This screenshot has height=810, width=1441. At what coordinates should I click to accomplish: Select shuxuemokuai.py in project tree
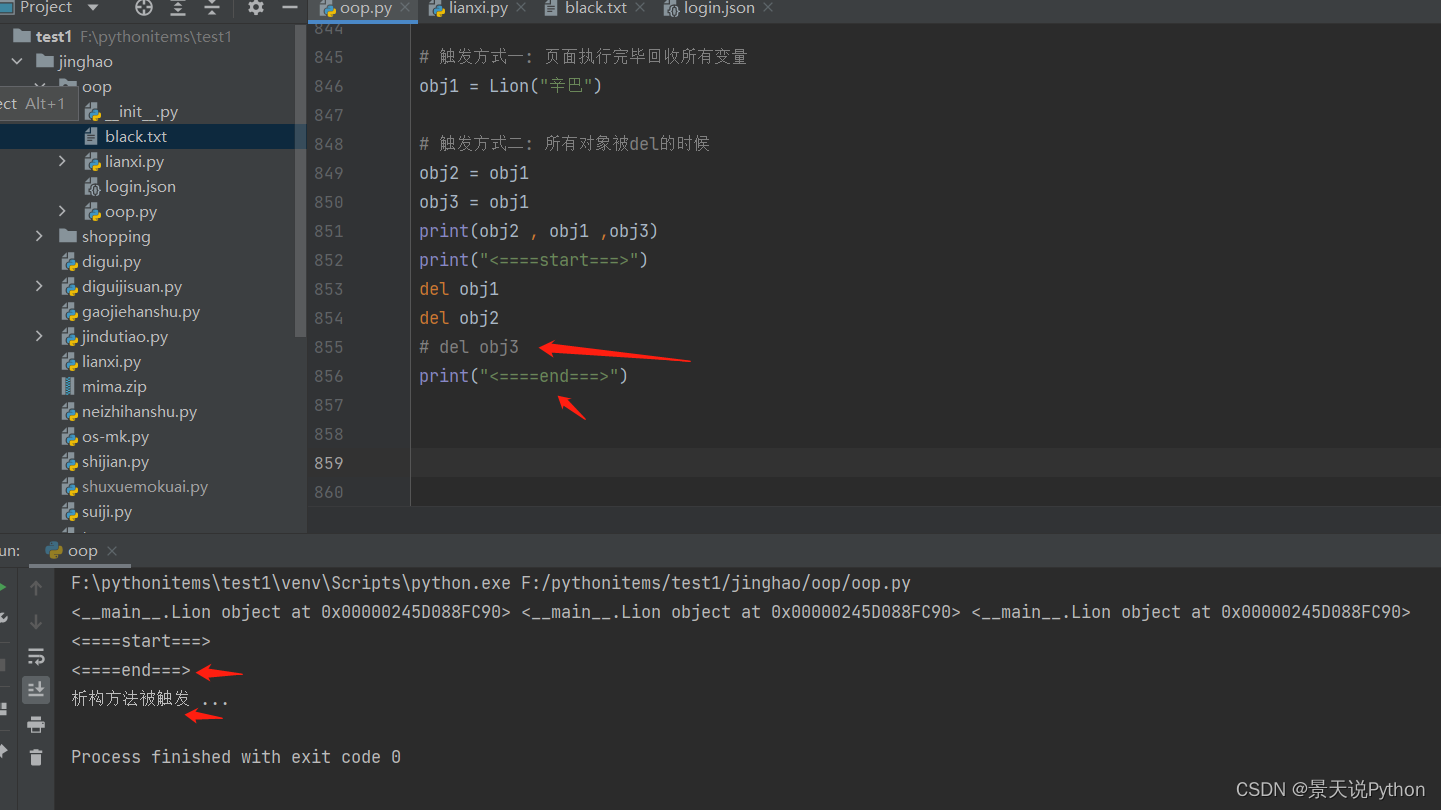pos(147,486)
